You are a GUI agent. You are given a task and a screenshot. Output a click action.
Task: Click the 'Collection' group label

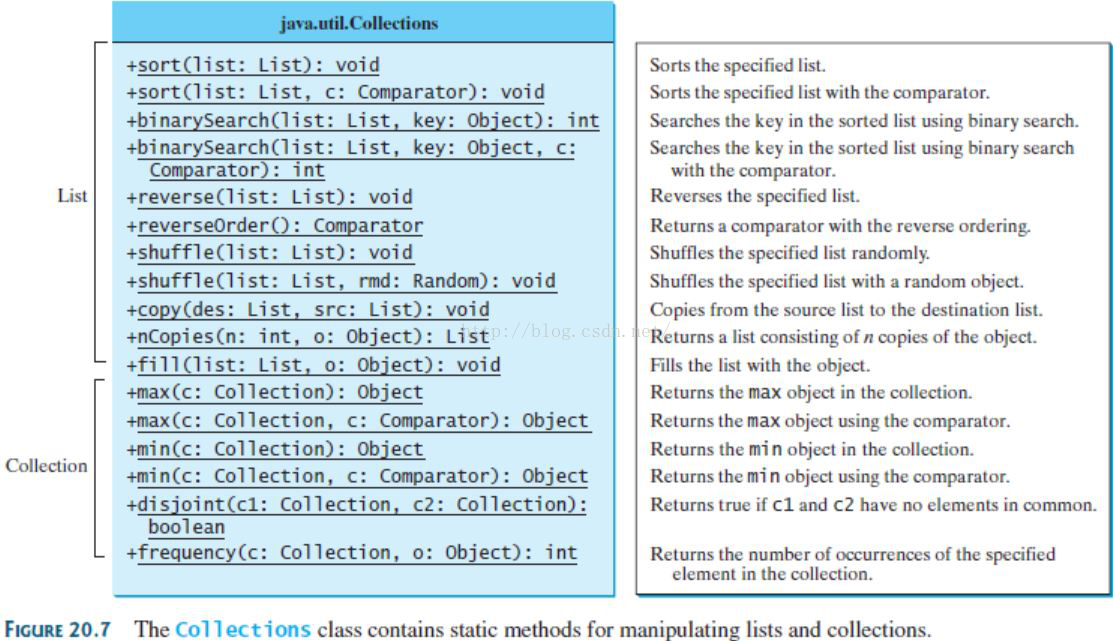[x=47, y=466]
